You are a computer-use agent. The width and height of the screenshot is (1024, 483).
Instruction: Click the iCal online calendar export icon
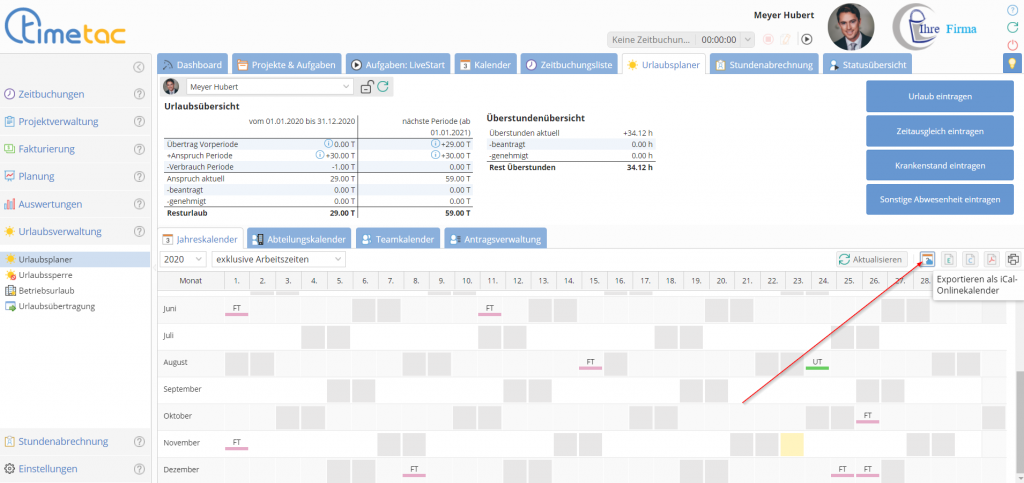(x=927, y=259)
